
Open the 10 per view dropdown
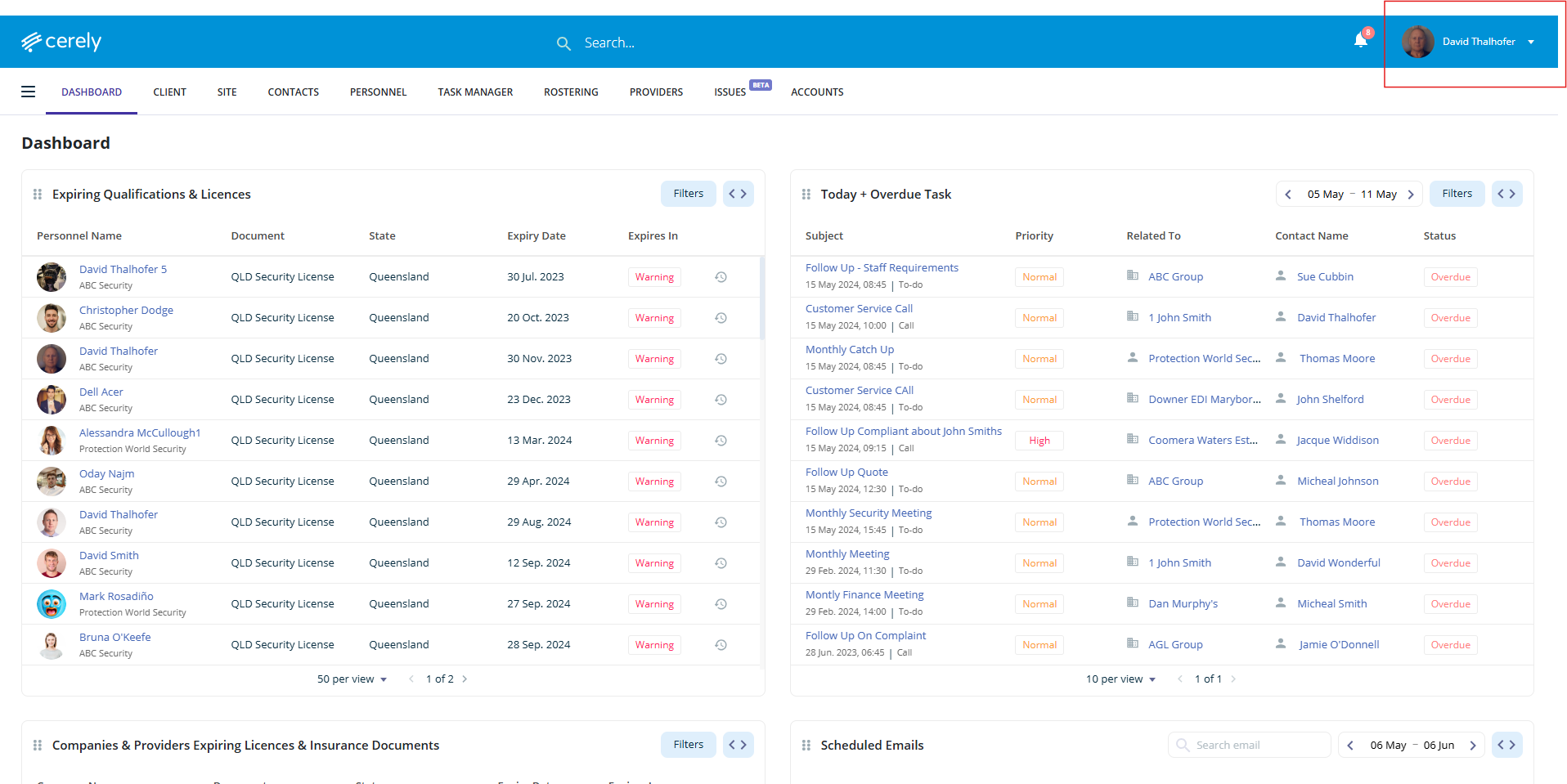tap(1120, 679)
